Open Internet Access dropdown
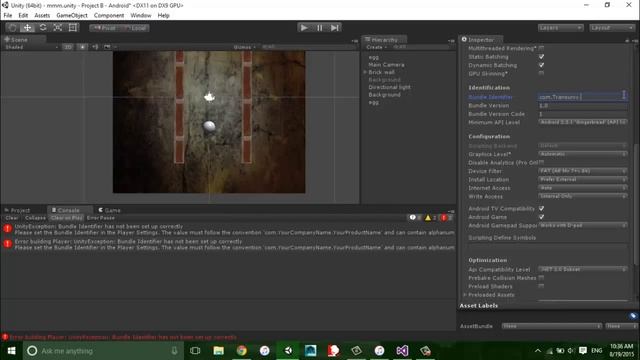The height and width of the screenshot is (360, 640). tap(582, 188)
